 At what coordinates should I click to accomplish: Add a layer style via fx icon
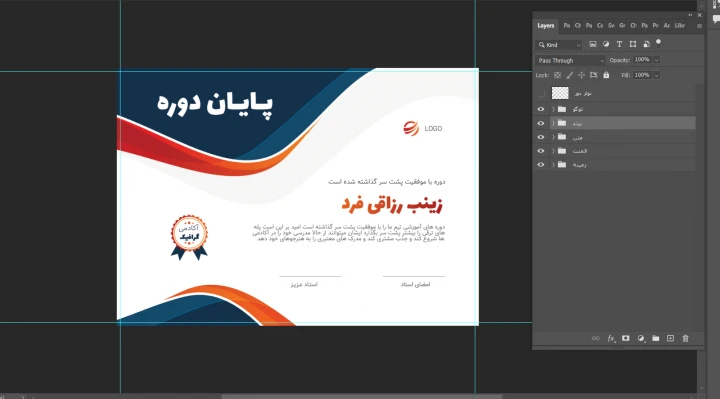pyautogui.click(x=611, y=338)
